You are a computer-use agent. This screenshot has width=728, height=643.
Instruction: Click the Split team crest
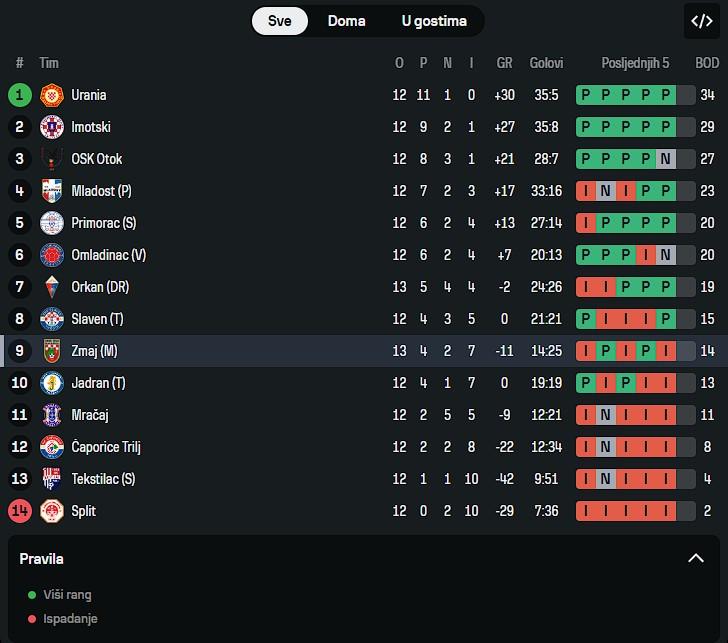point(52,511)
